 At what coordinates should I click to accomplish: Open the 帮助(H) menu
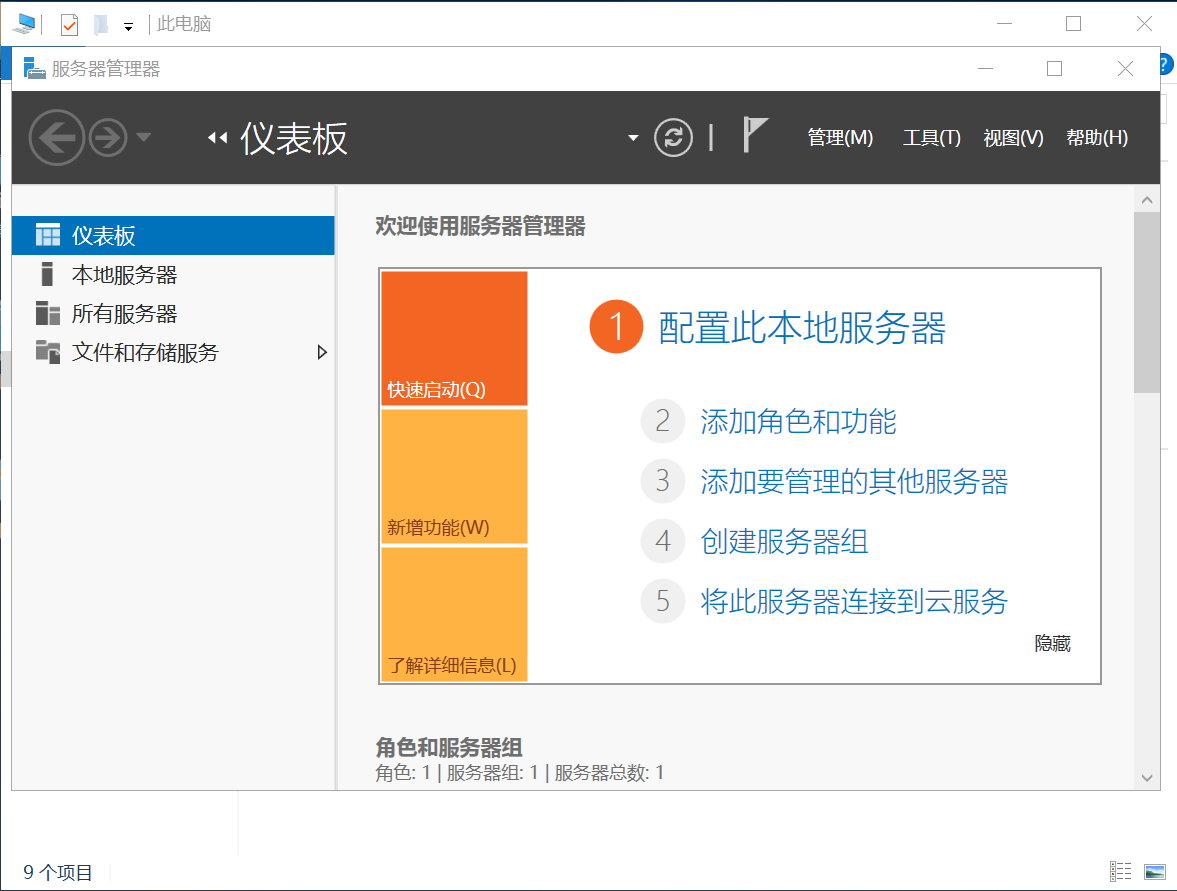click(x=1097, y=137)
